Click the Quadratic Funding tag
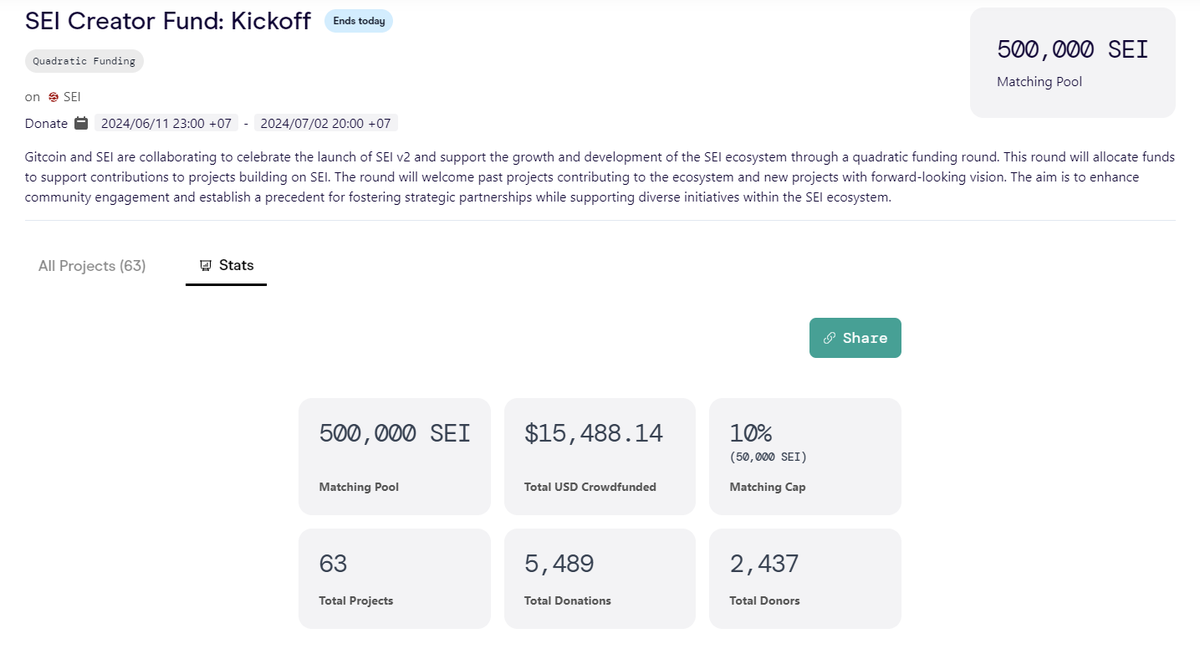The image size is (1200, 654). coord(84,61)
